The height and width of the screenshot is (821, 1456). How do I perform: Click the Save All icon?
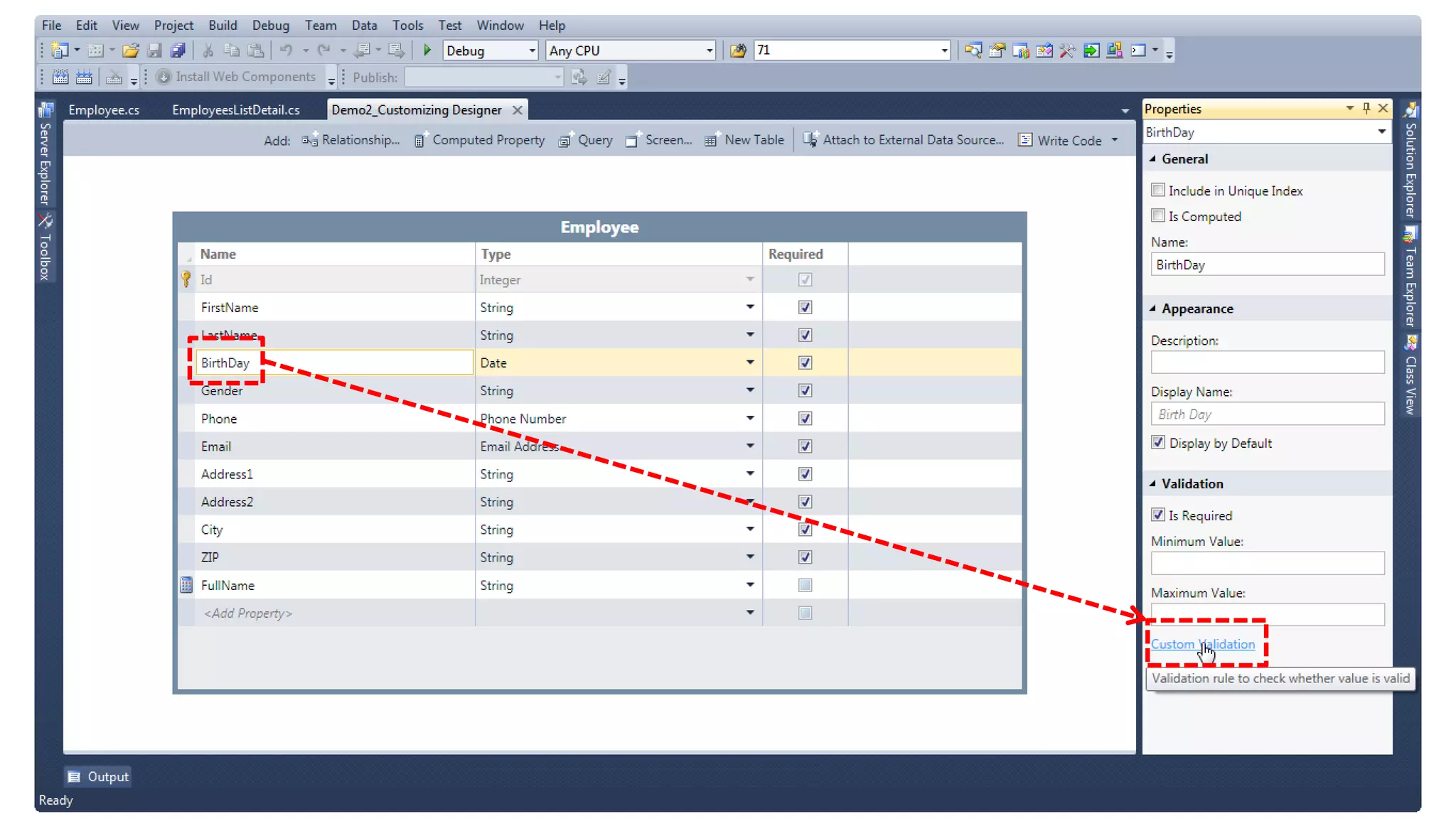(x=178, y=50)
